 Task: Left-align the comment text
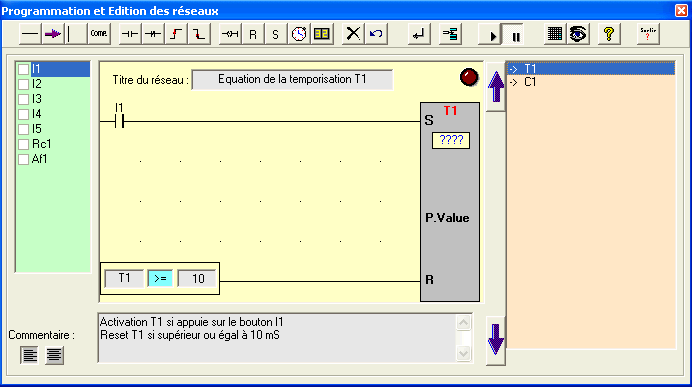30,355
